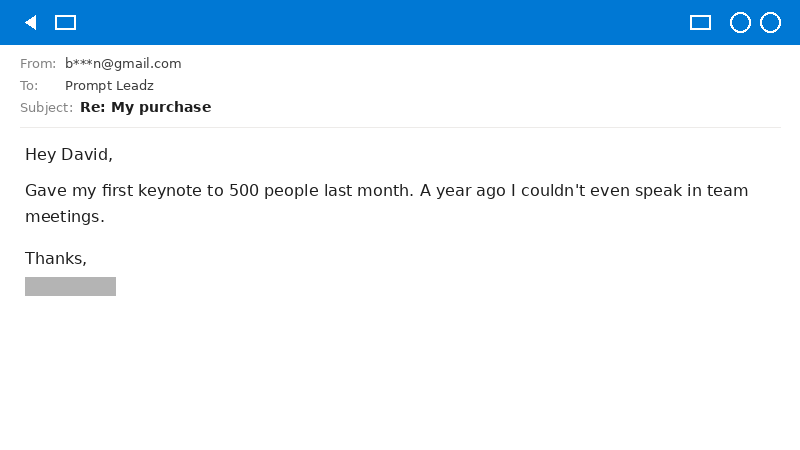This screenshot has width=800, height=450.
Task: Click the rightmost circle icon in header
Action: click(770, 23)
